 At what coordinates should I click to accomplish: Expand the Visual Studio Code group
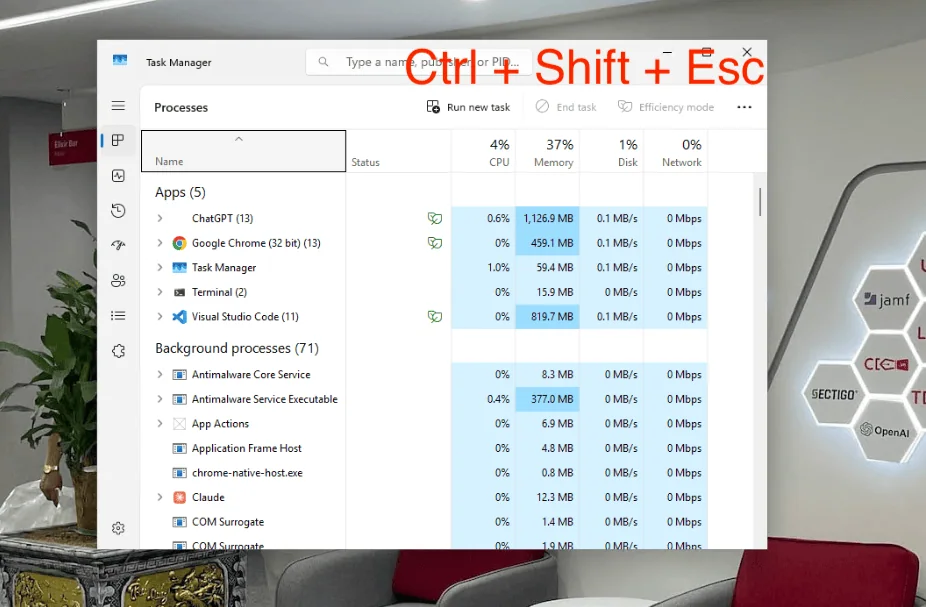[x=159, y=316]
